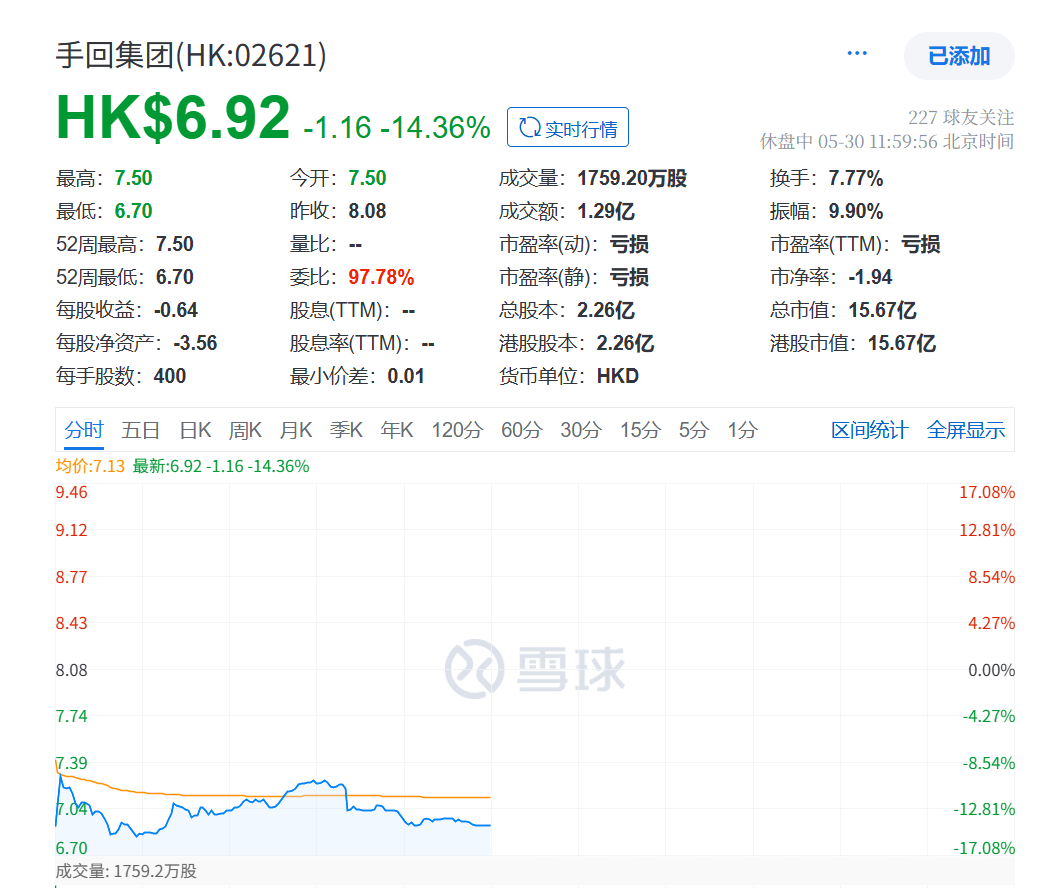Select the 1分 chart tab
Image resolution: width=1053 pixels, height=888 pixels.
click(743, 430)
